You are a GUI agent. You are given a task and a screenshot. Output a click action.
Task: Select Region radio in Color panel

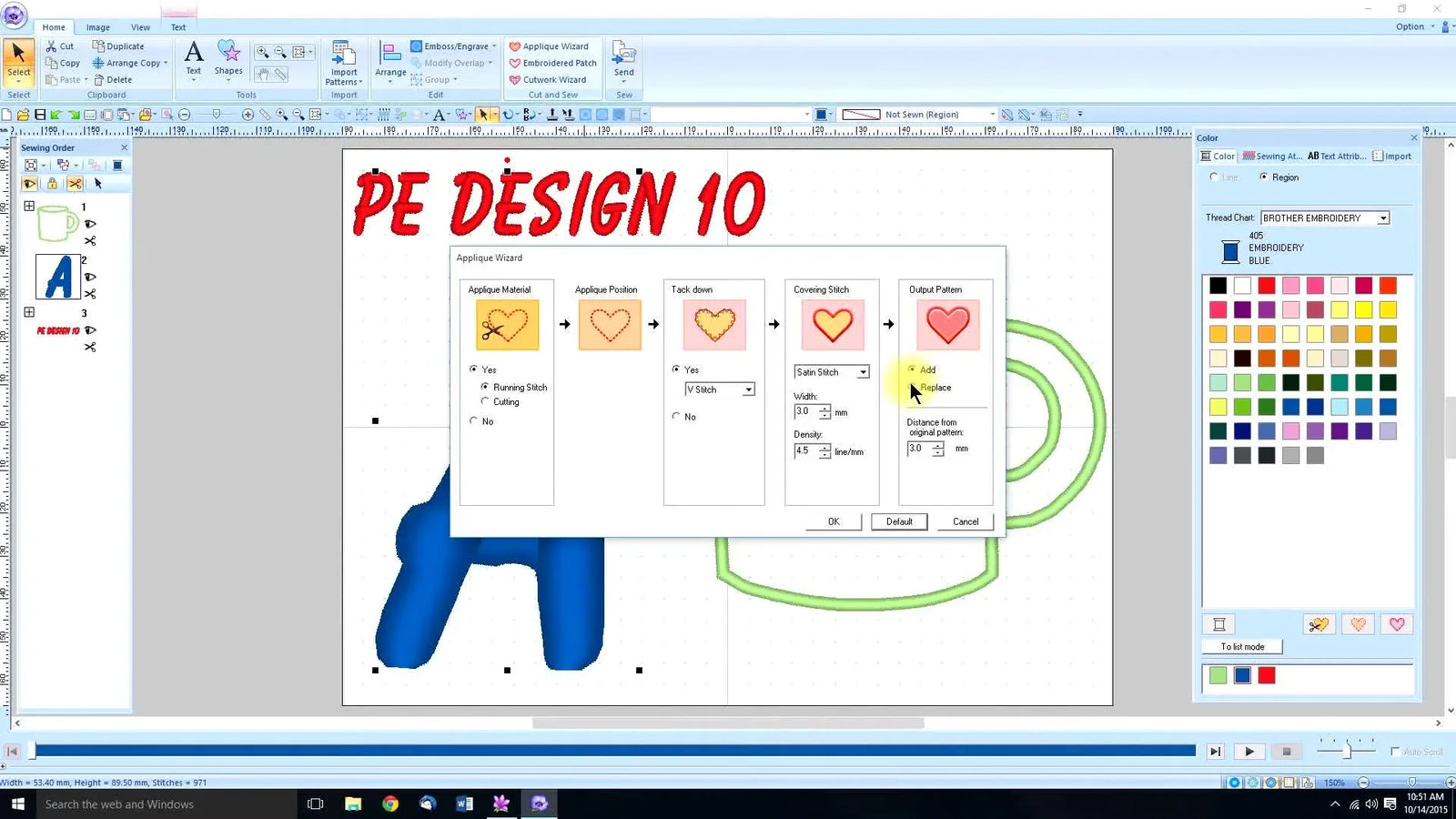click(x=1279, y=177)
